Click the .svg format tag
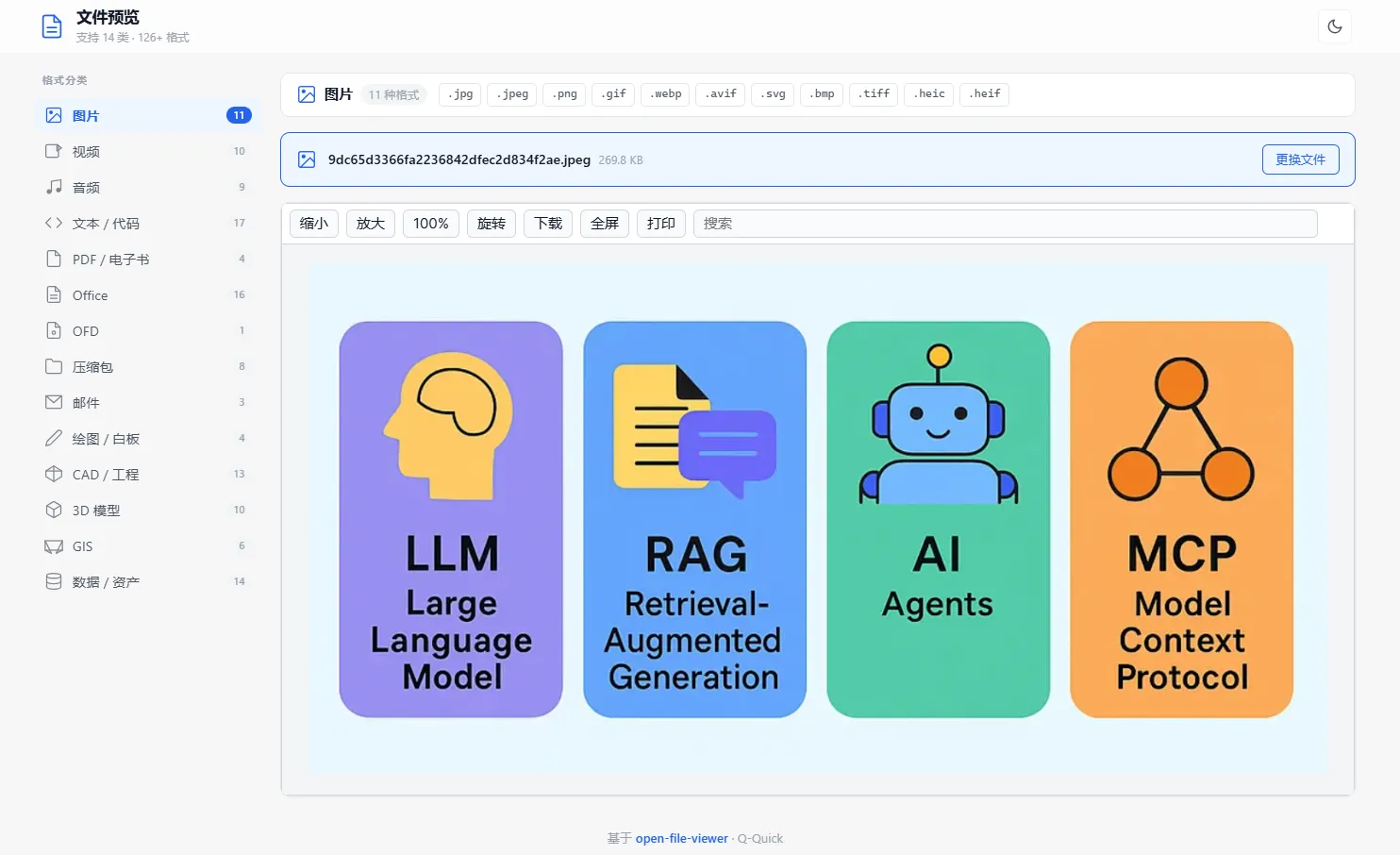 coord(773,94)
